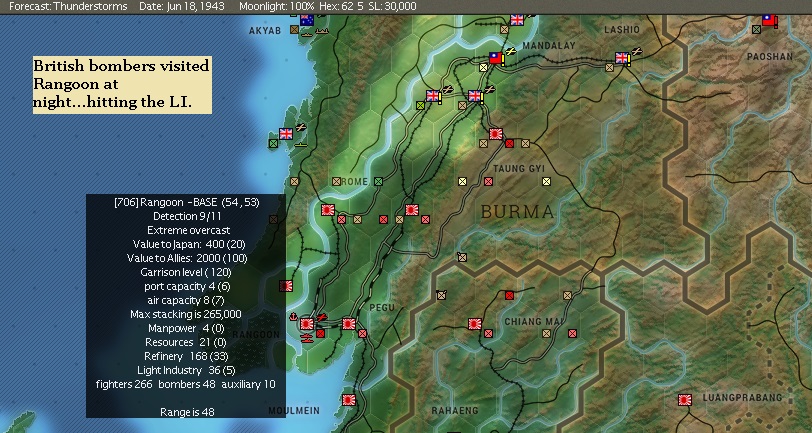The image size is (812, 433).
Task: Select the Australian flag base beside Akyab
Action: 307,20
